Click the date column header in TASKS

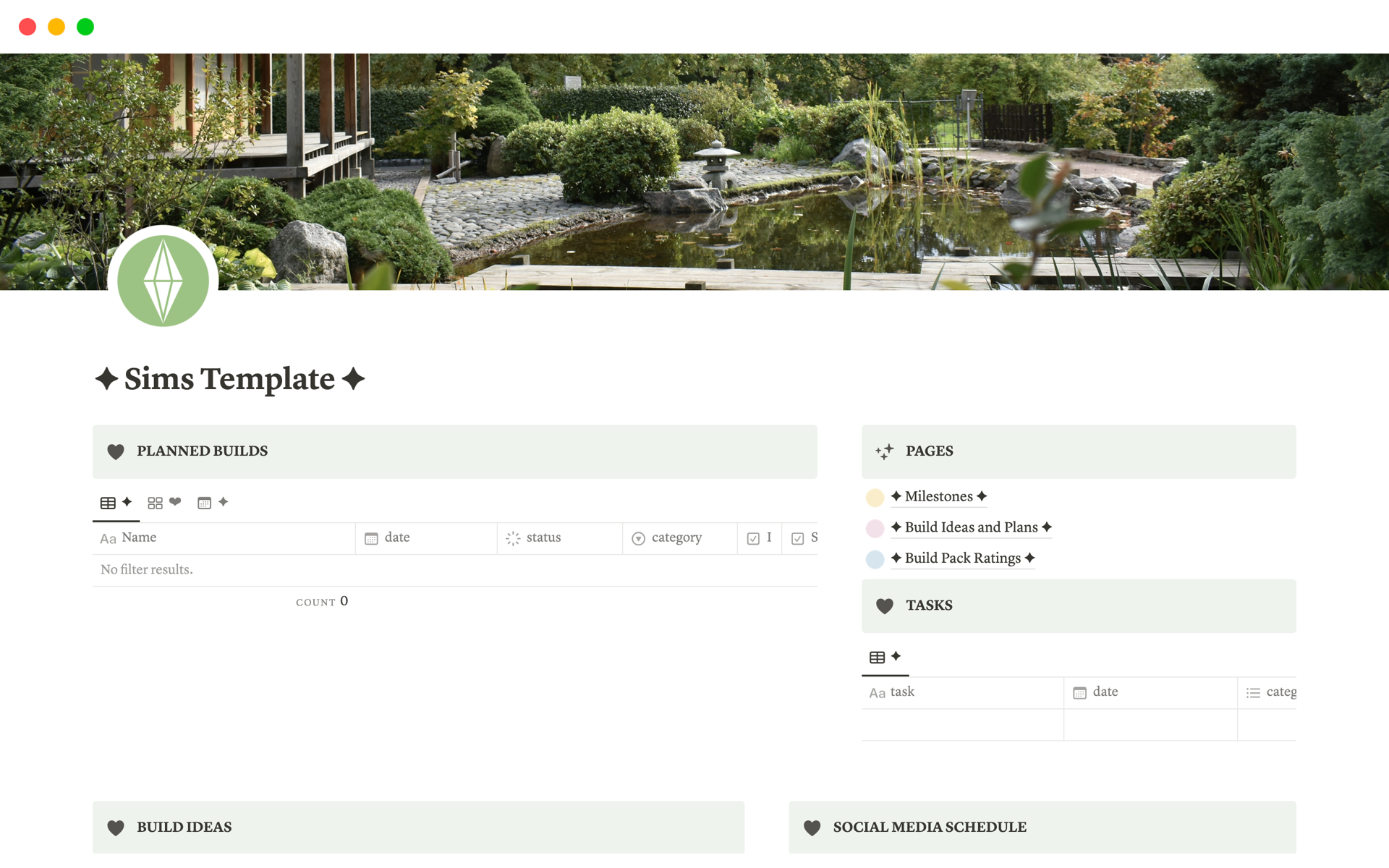click(x=1106, y=691)
